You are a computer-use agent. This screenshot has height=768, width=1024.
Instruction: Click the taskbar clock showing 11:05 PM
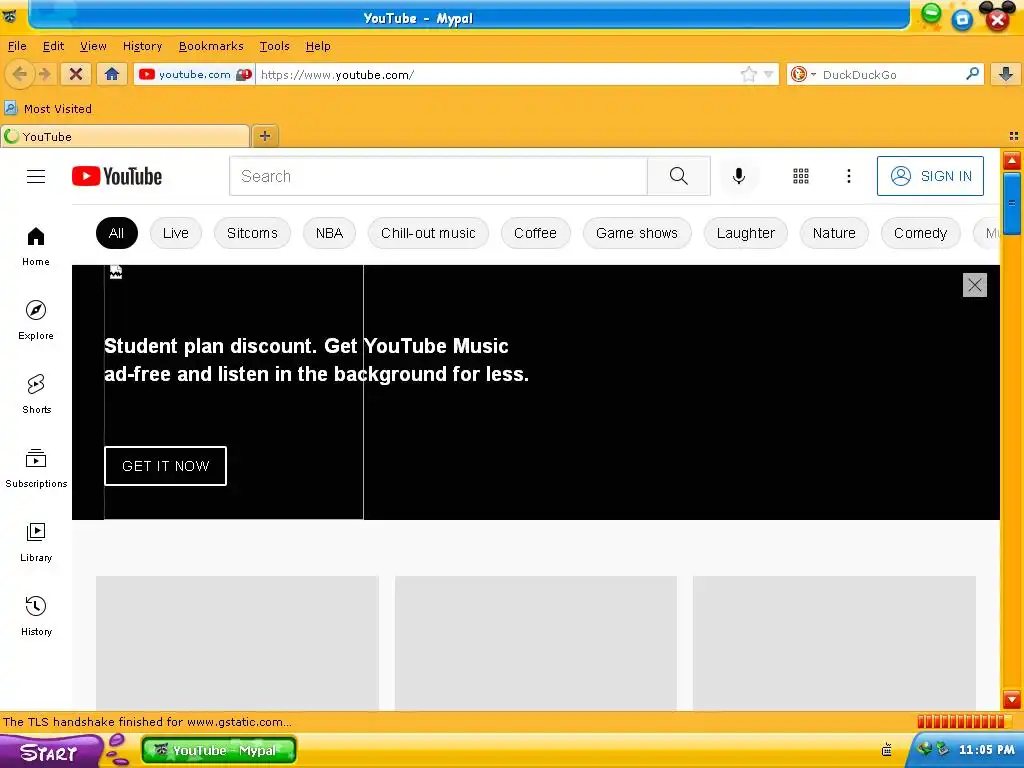tap(986, 749)
